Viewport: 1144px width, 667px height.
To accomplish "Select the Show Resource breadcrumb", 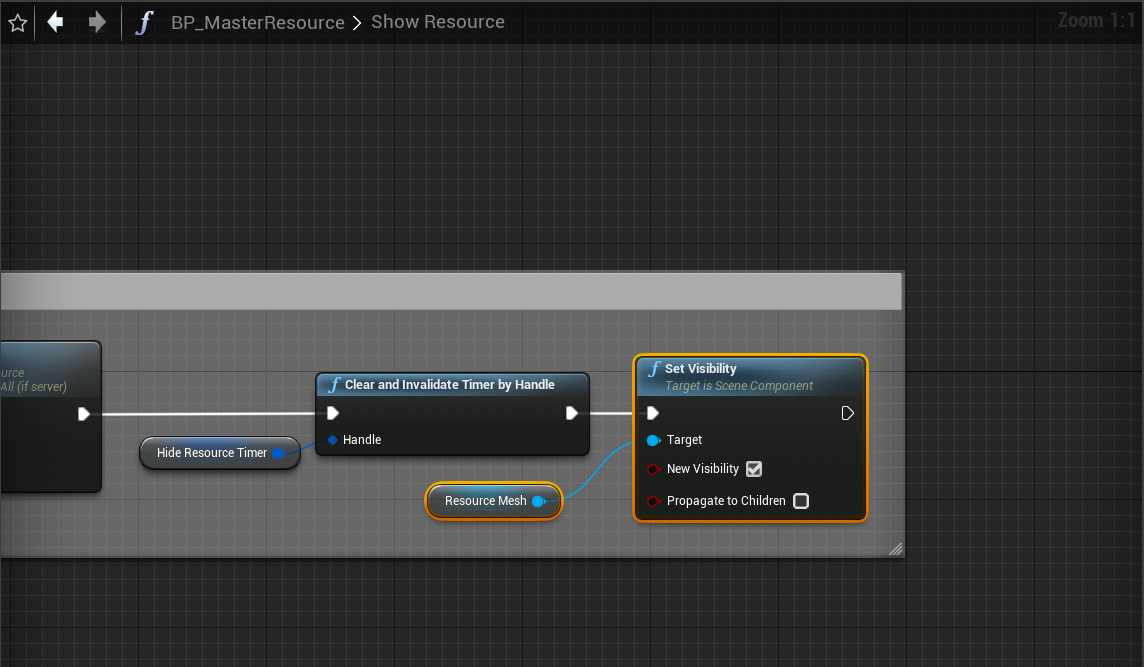I will (438, 22).
